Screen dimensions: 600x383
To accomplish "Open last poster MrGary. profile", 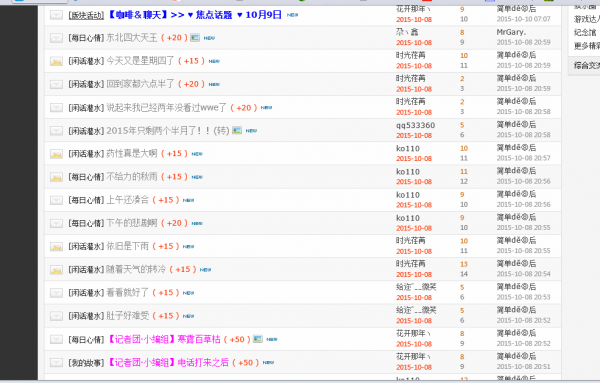I will [511, 33].
